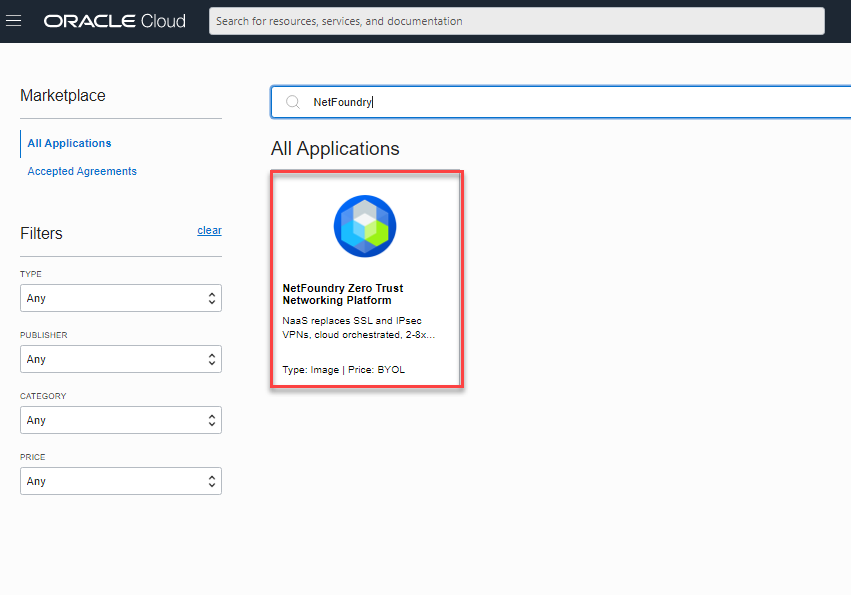Clear all filters link
This screenshot has height=595, width=851.
pos(209,230)
